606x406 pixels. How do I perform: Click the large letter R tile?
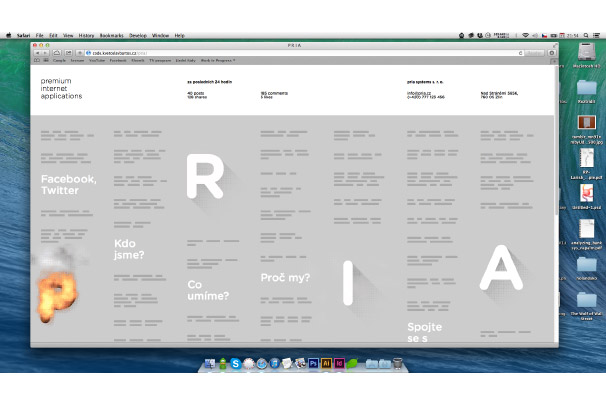[x=203, y=177]
